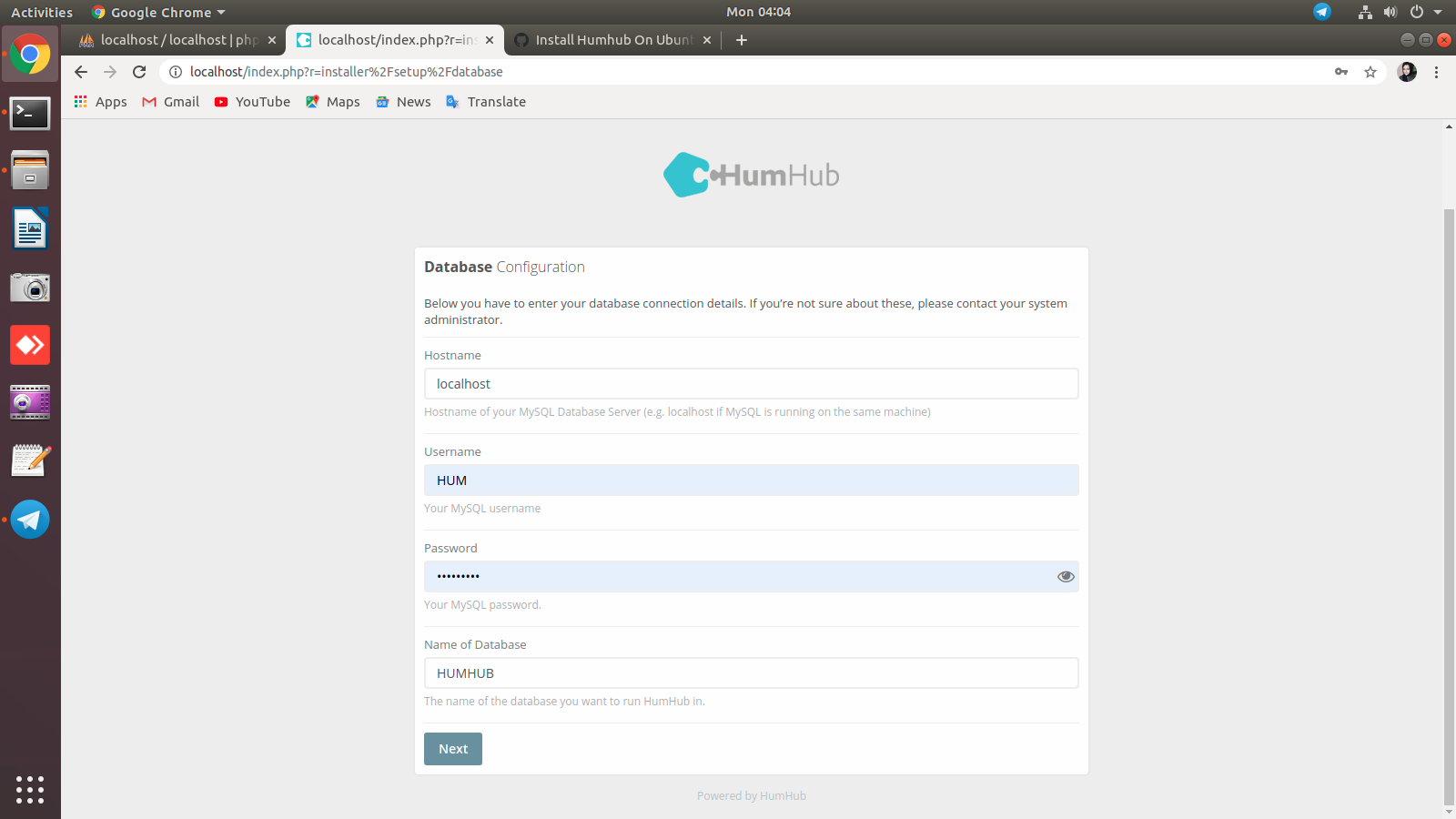Open the clock and calendar menu
Viewport: 1456px width, 819px height.
pos(758,12)
